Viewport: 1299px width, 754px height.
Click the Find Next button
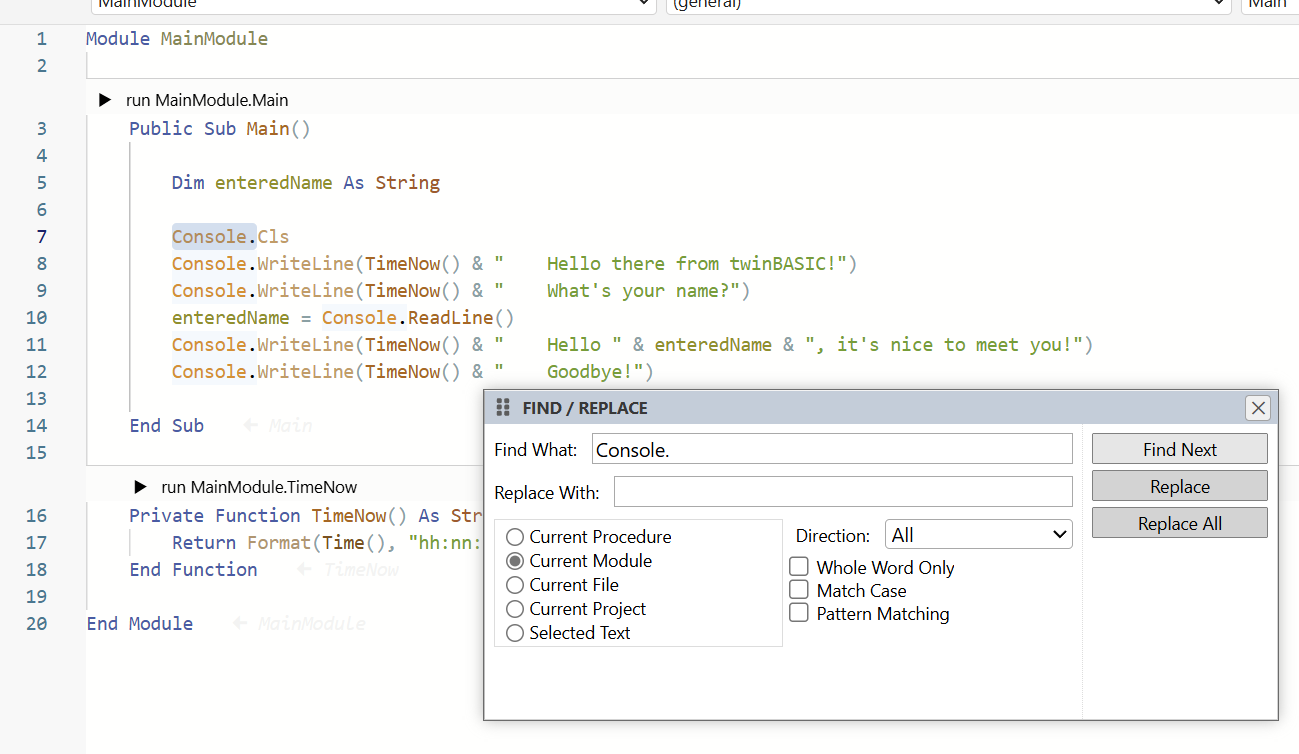(1179, 449)
